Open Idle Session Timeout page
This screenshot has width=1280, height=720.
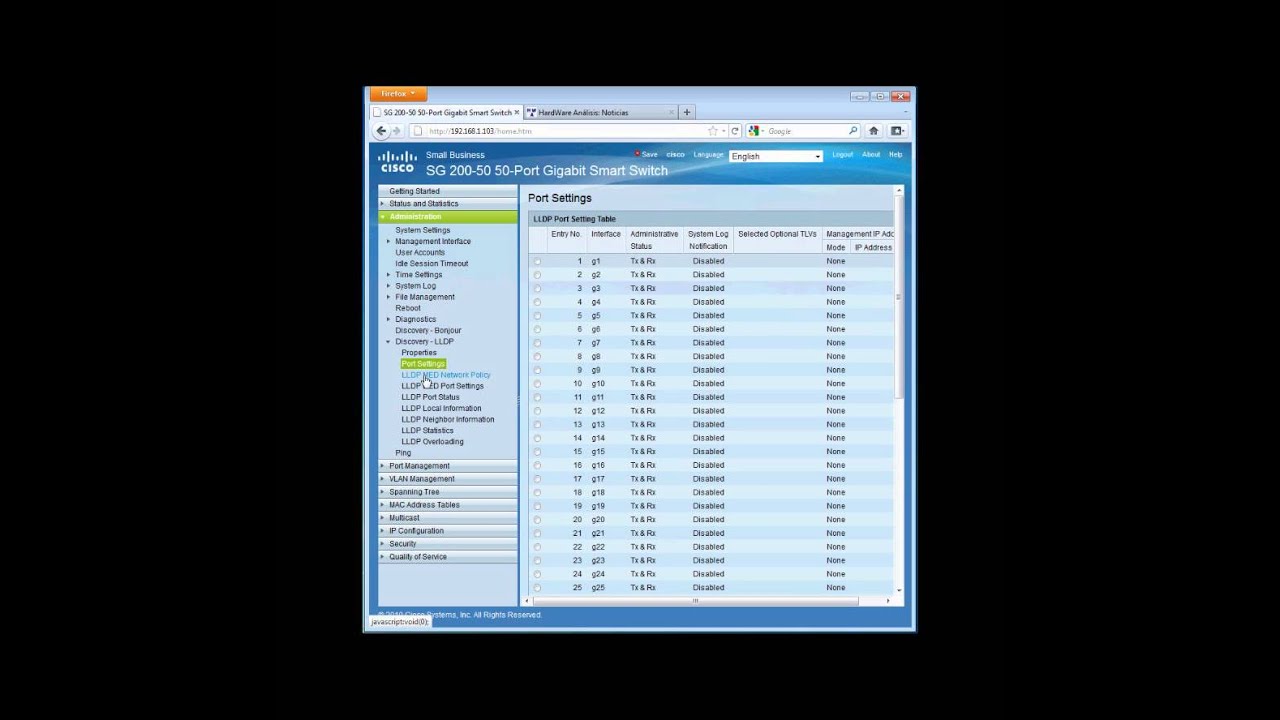[431, 264]
